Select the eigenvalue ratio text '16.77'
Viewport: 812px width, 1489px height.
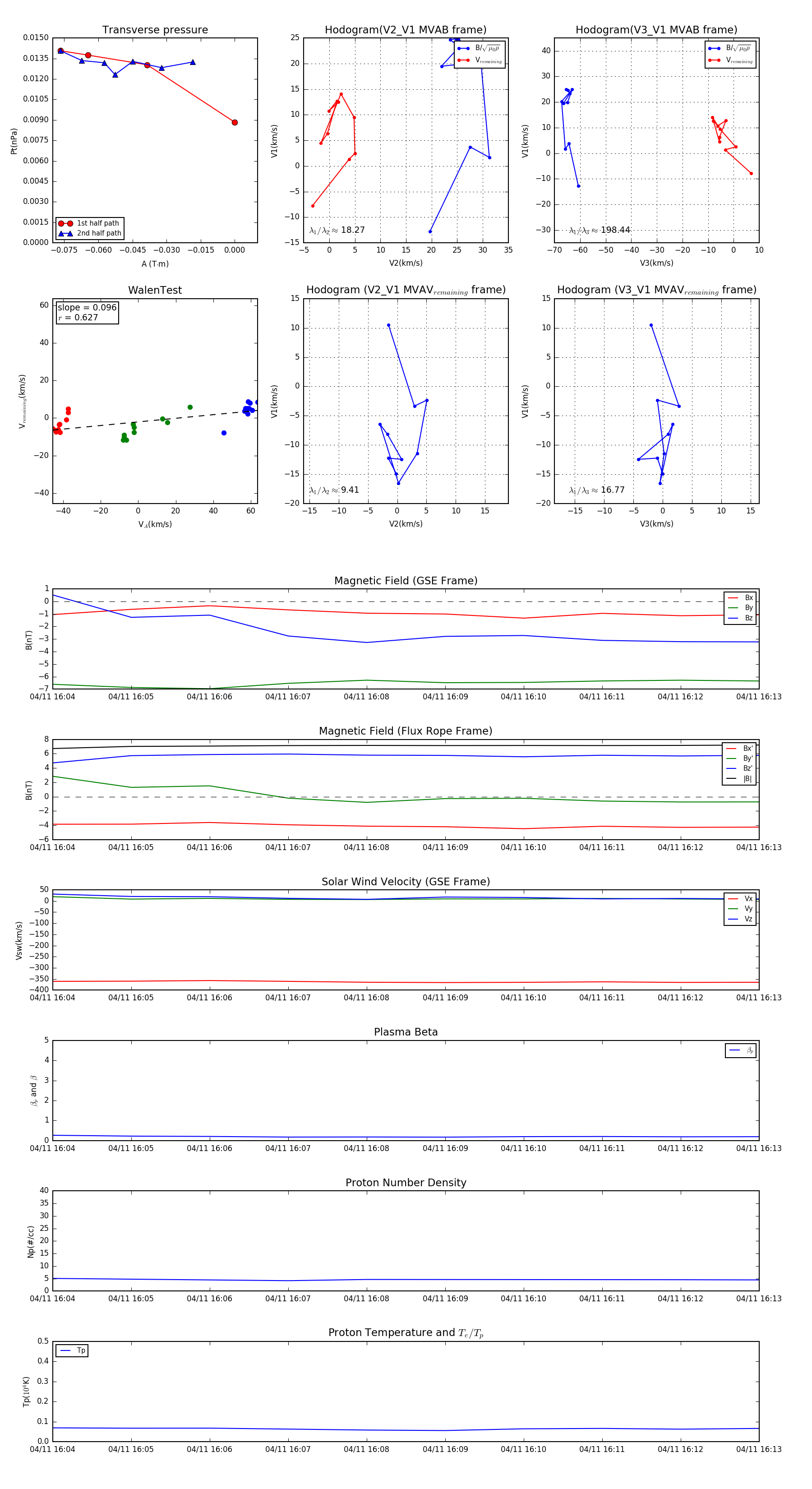click(x=613, y=490)
